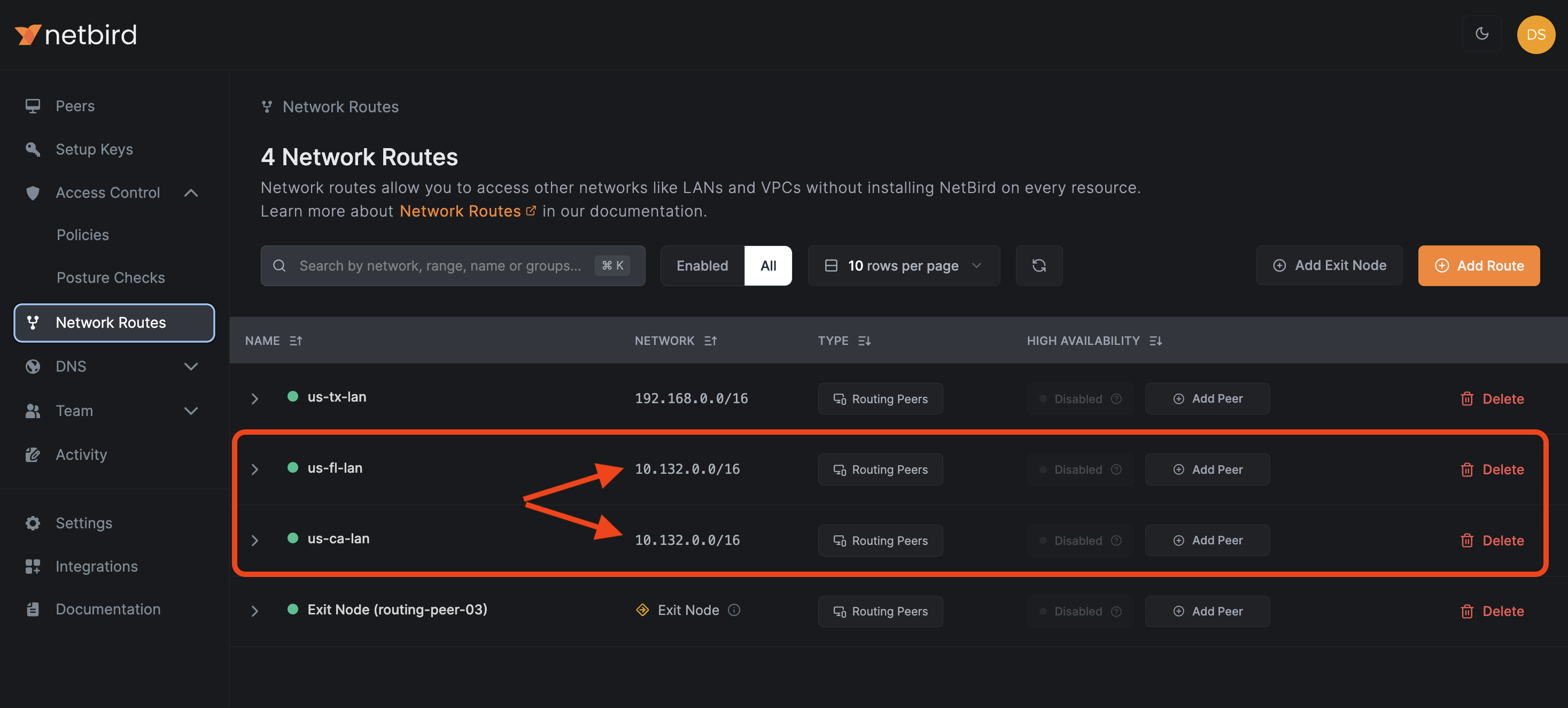
Task: Select the Policies menu item
Action: click(82, 234)
